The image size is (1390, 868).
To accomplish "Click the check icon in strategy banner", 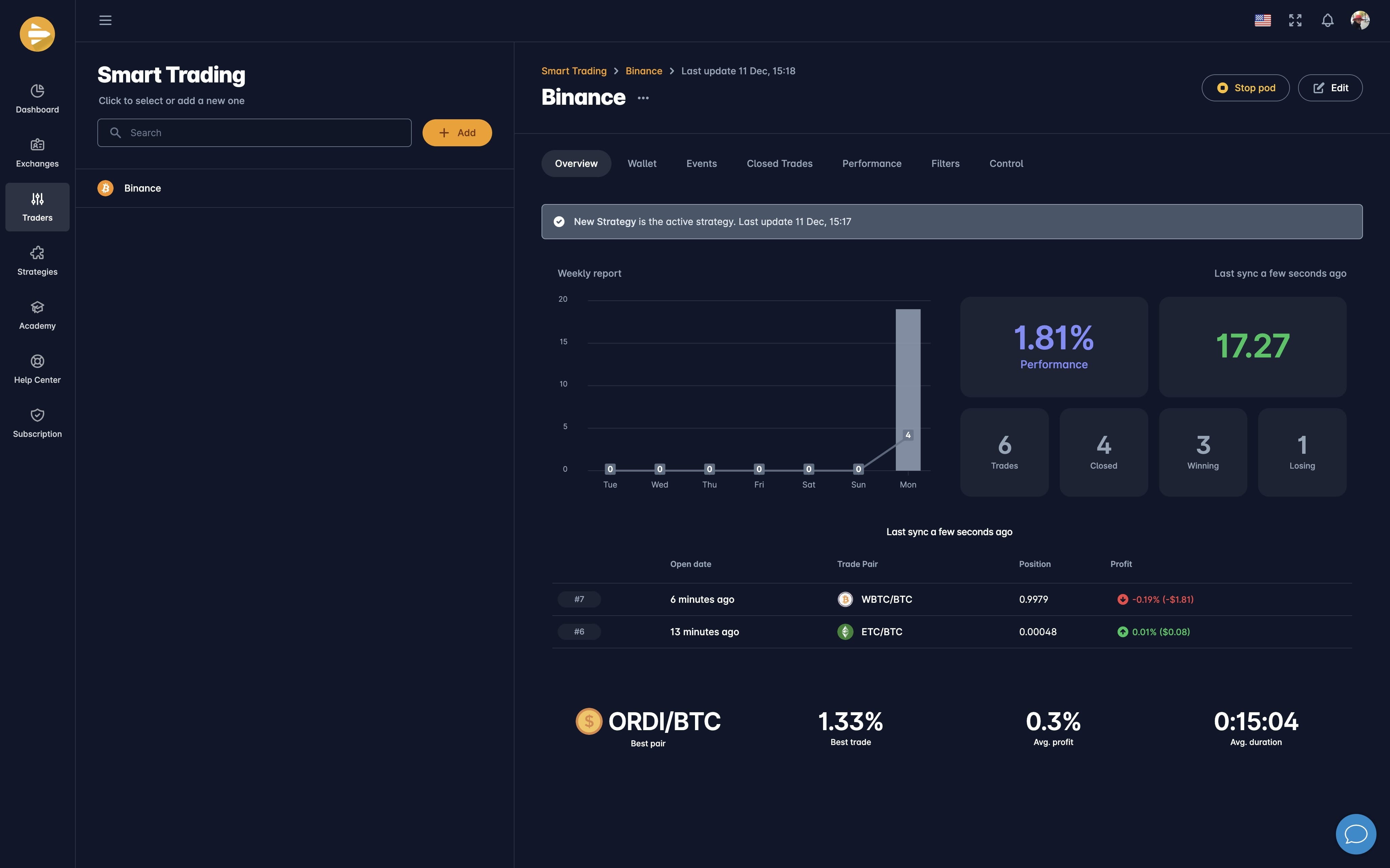I will coord(559,222).
